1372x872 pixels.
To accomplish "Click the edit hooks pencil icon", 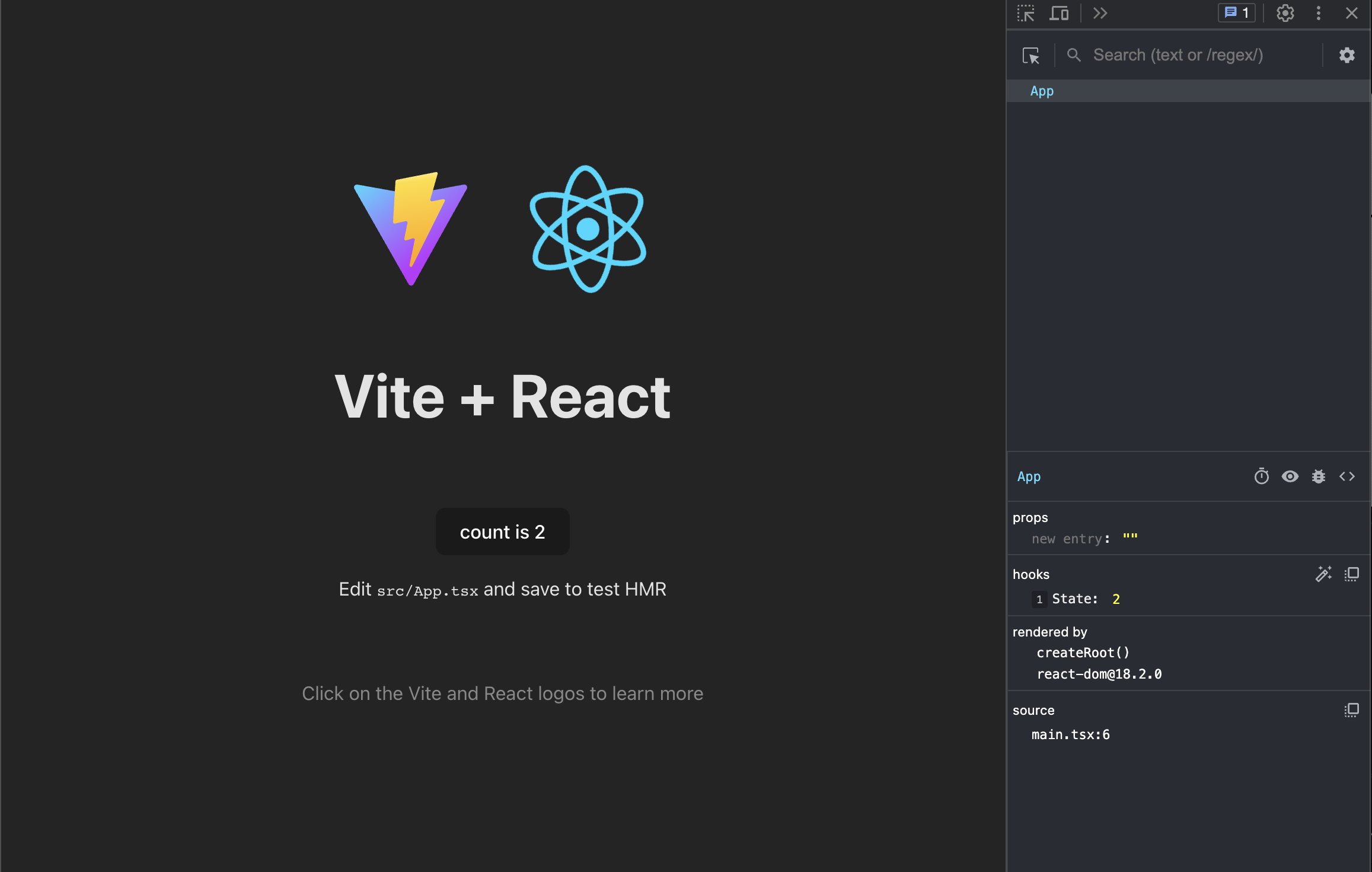I will [1324, 574].
